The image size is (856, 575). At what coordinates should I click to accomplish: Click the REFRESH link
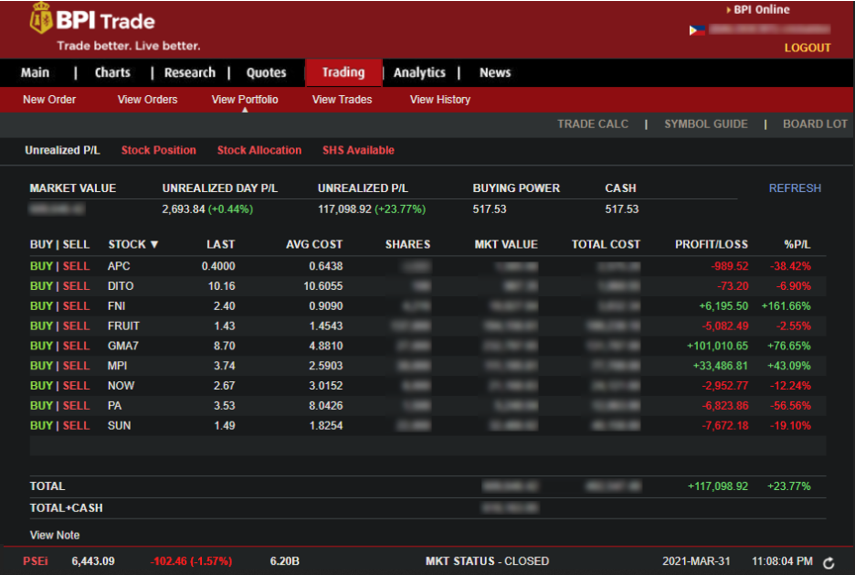(x=794, y=188)
